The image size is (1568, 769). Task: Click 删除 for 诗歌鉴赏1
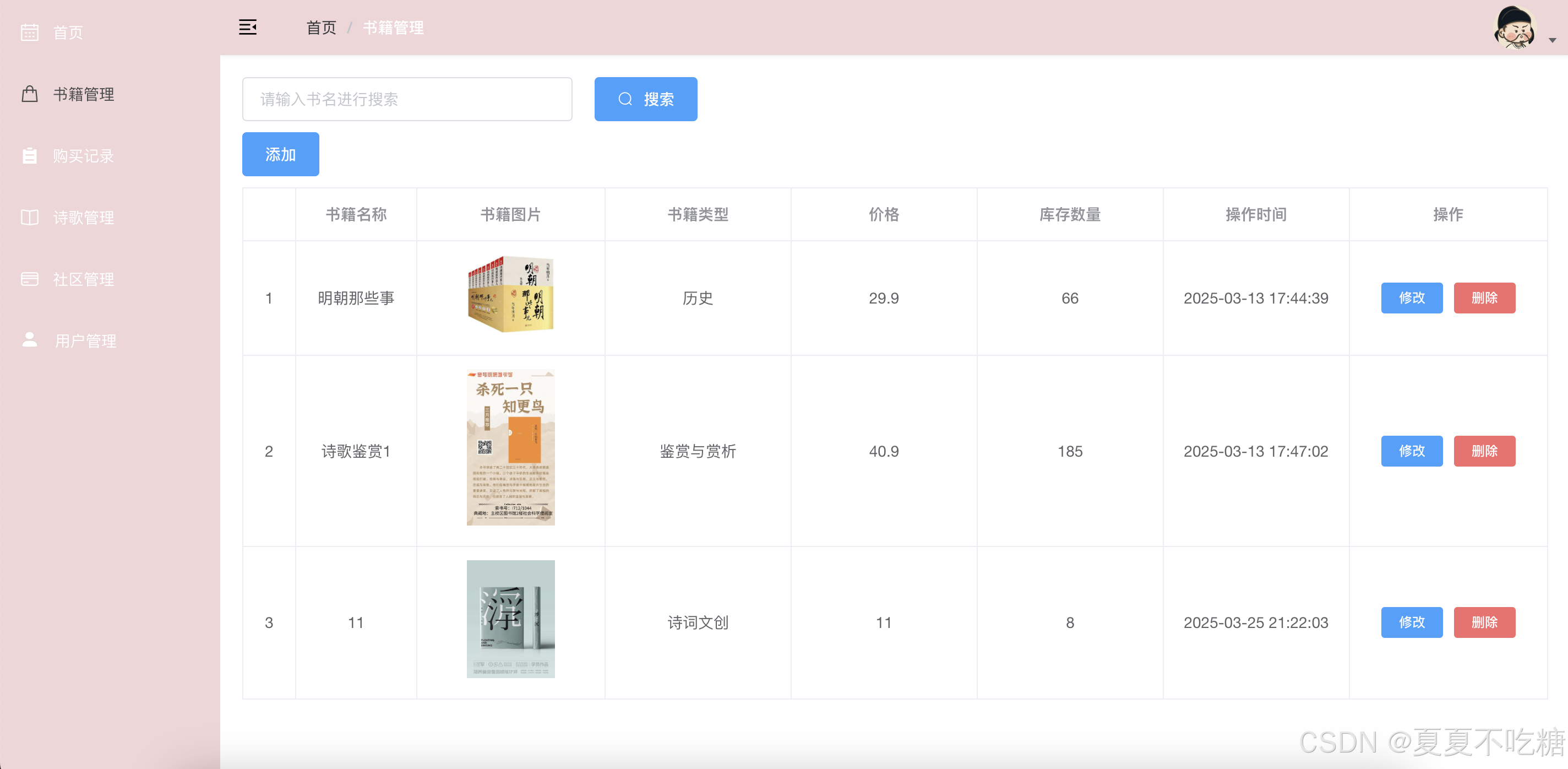(x=1484, y=451)
